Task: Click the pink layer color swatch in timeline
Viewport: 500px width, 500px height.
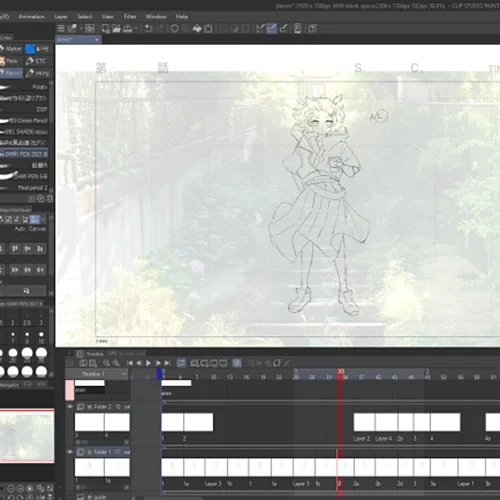Action: [70, 390]
